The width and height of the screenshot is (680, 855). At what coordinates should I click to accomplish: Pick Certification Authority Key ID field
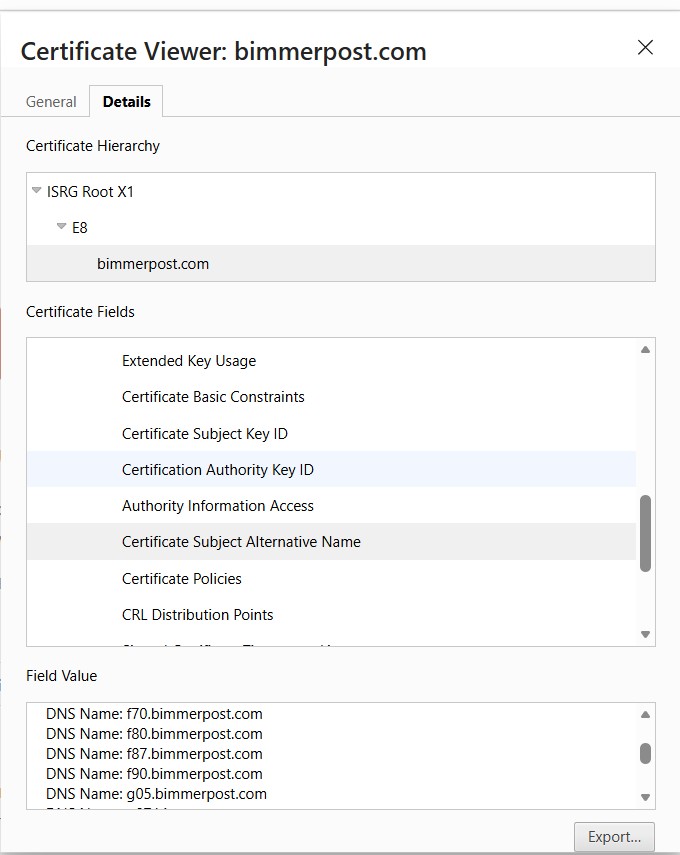point(218,470)
